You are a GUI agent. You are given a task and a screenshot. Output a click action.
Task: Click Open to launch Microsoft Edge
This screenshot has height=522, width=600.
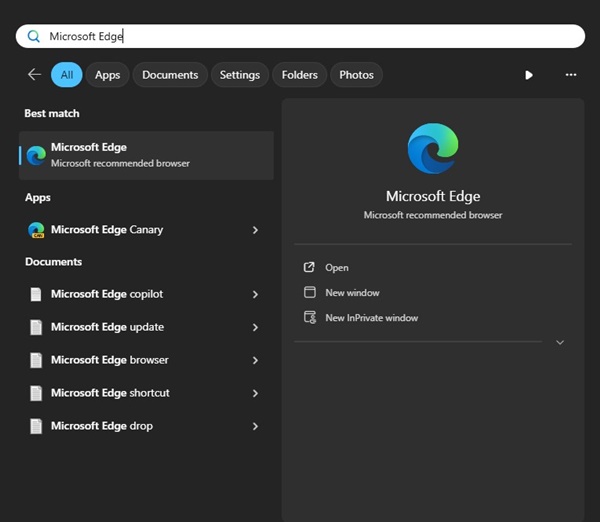[337, 268]
